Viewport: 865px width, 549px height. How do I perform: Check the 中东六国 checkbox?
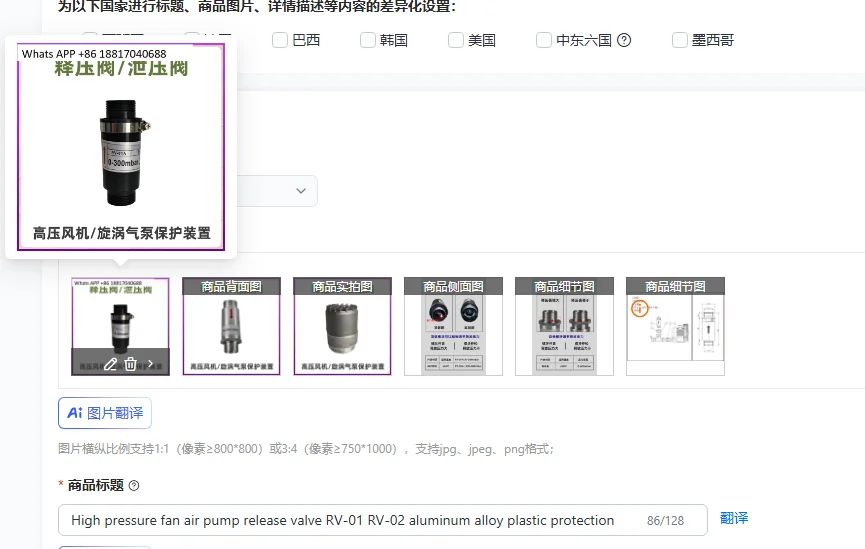(544, 40)
